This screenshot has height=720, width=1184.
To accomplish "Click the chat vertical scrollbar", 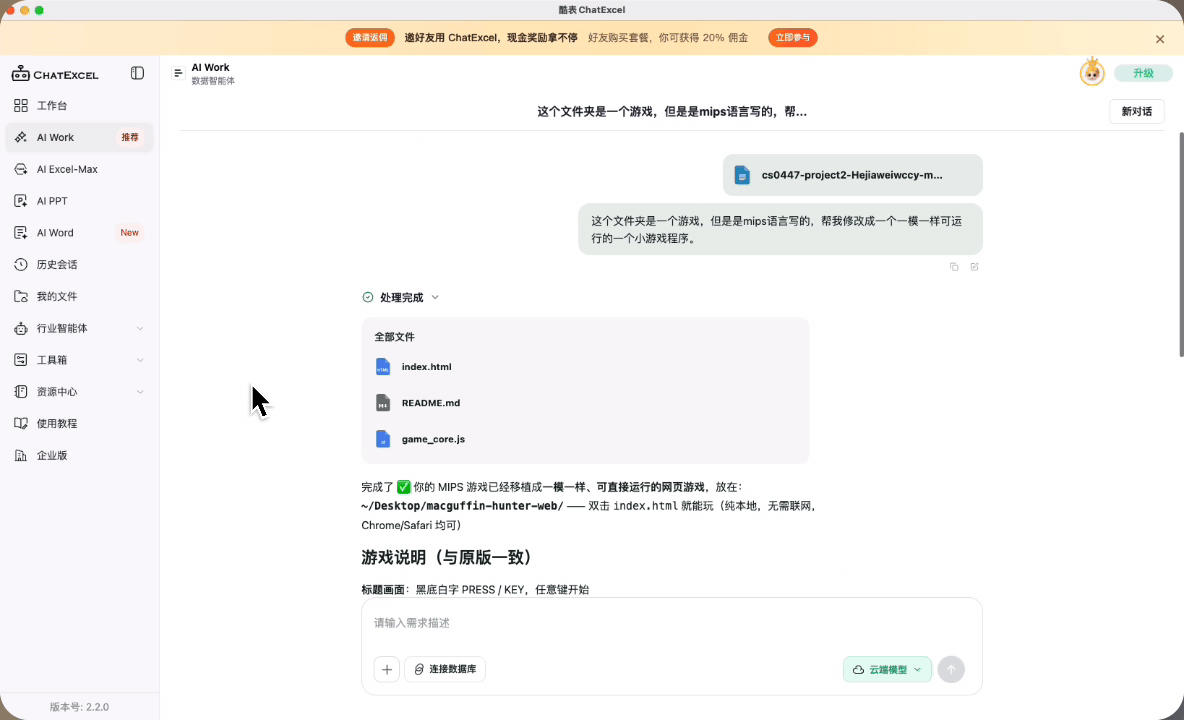I will point(1181,244).
